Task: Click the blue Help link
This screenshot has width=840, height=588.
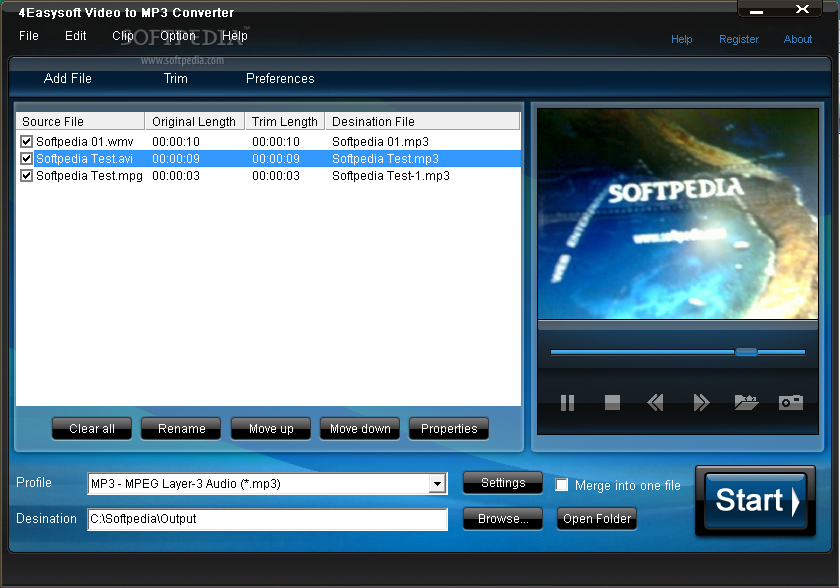Action: [681, 39]
